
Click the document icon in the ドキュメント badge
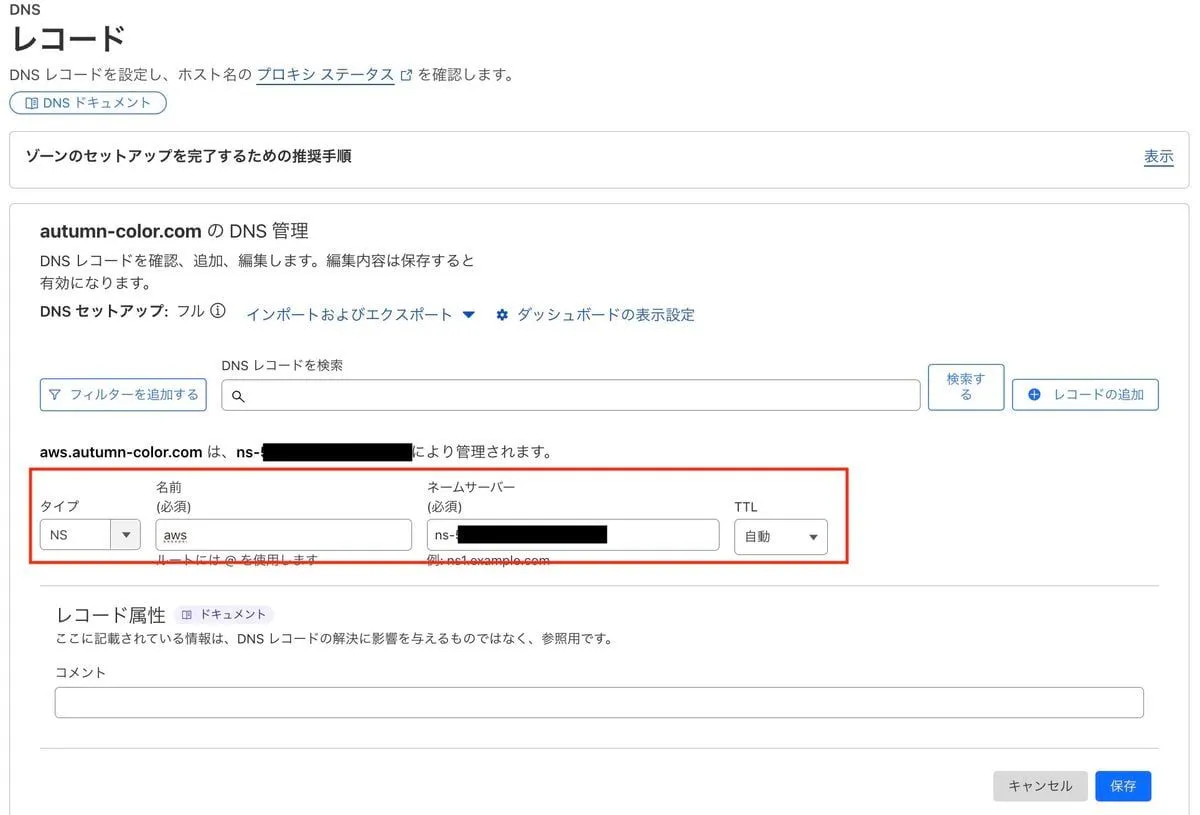(187, 615)
